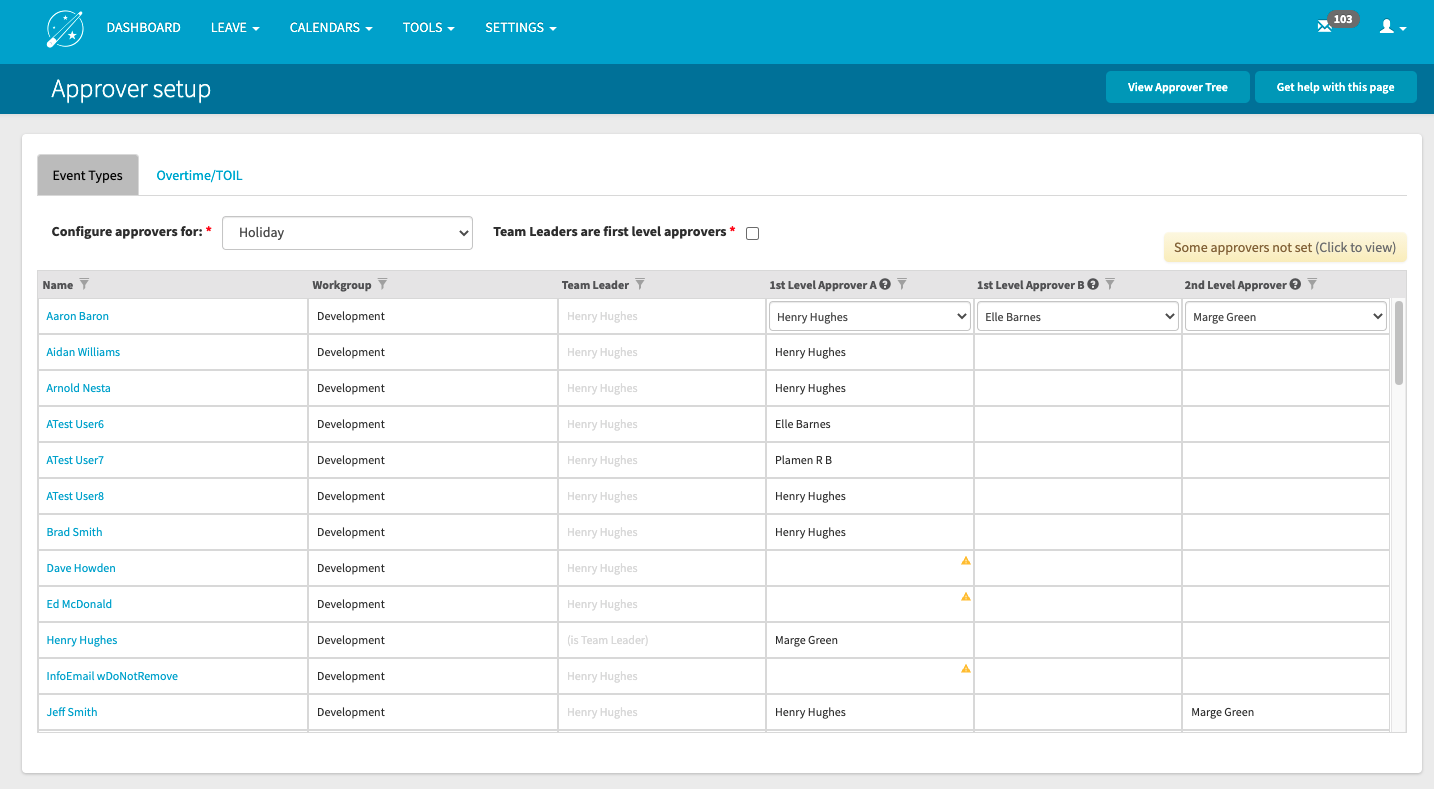Click the View Approver Tree button
The height and width of the screenshot is (789, 1434).
pos(1177,87)
